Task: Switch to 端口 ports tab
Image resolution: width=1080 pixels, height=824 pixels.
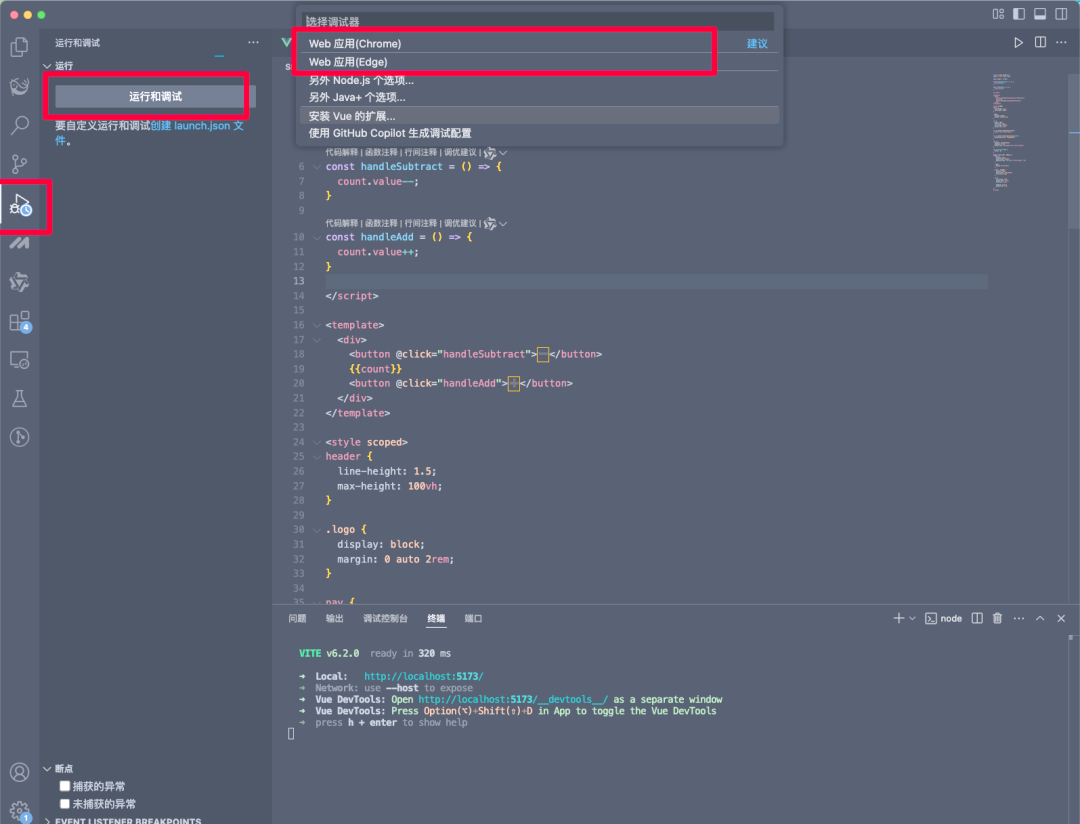Action: point(473,618)
